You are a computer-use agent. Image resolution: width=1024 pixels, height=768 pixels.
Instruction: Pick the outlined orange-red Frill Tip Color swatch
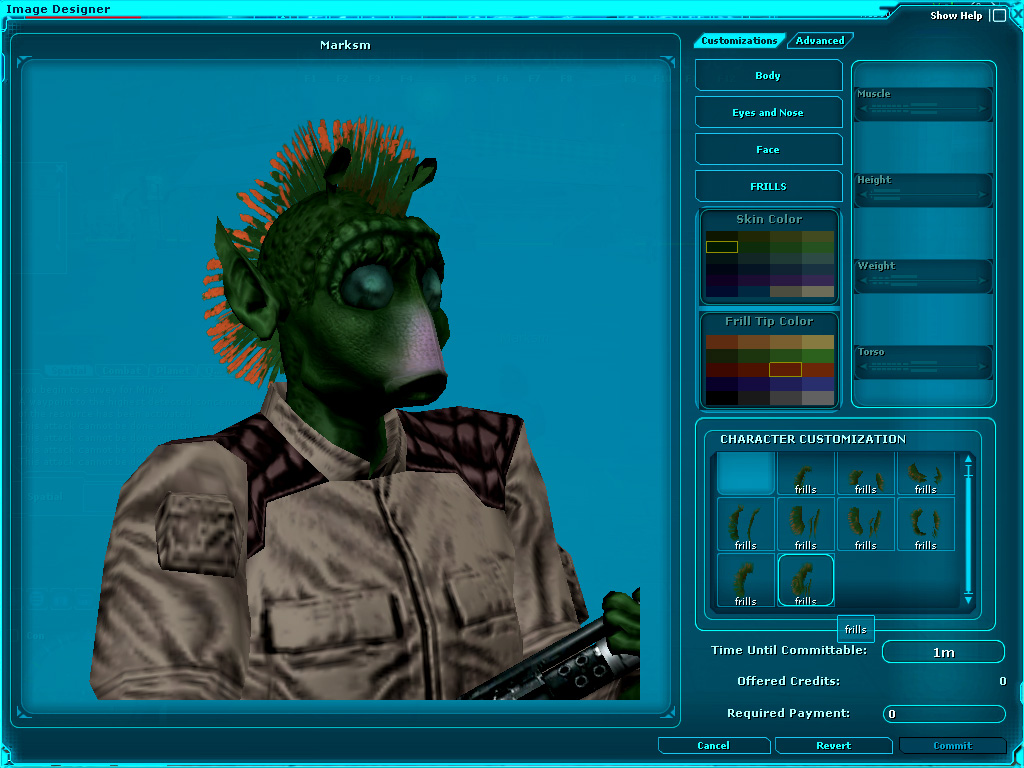click(786, 370)
